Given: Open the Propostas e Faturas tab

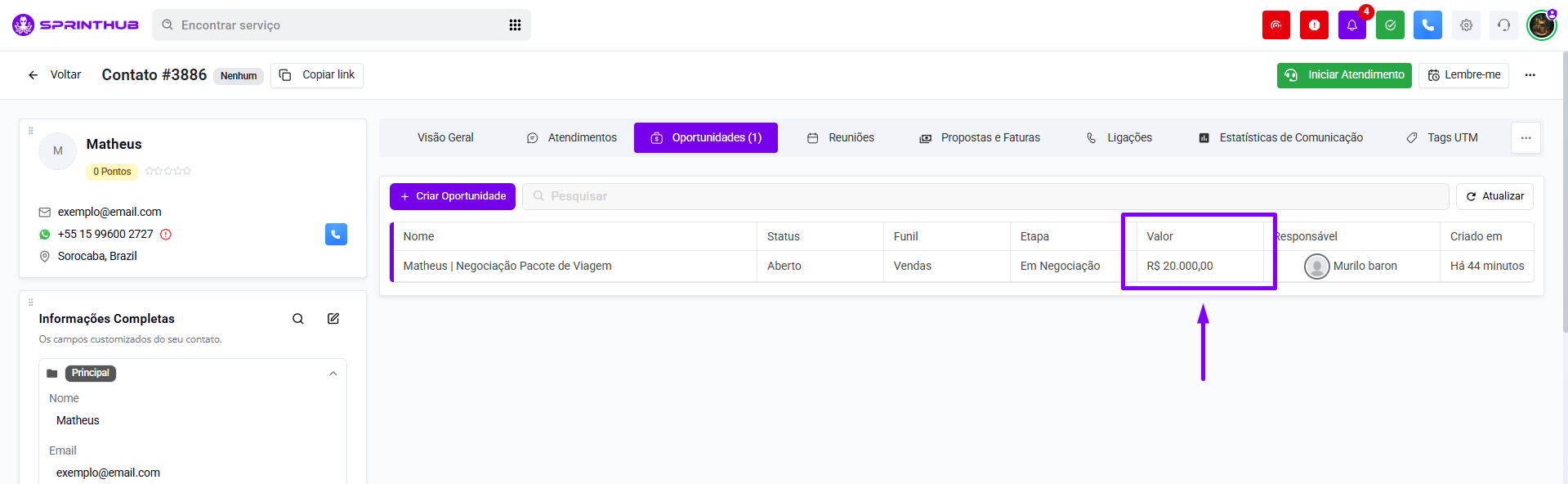Looking at the screenshot, I should [980, 138].
